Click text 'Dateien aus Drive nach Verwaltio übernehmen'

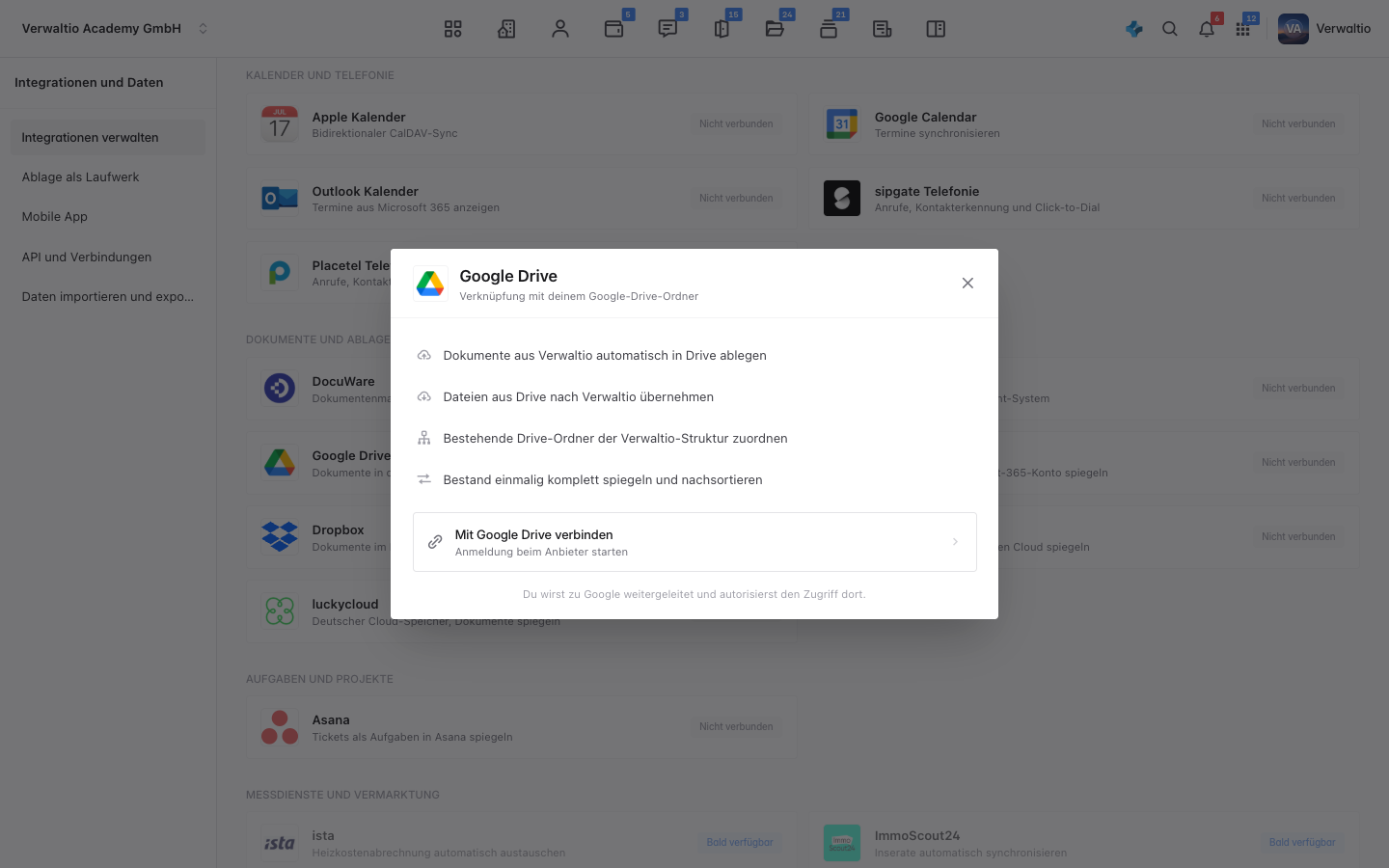coord(579,396)
